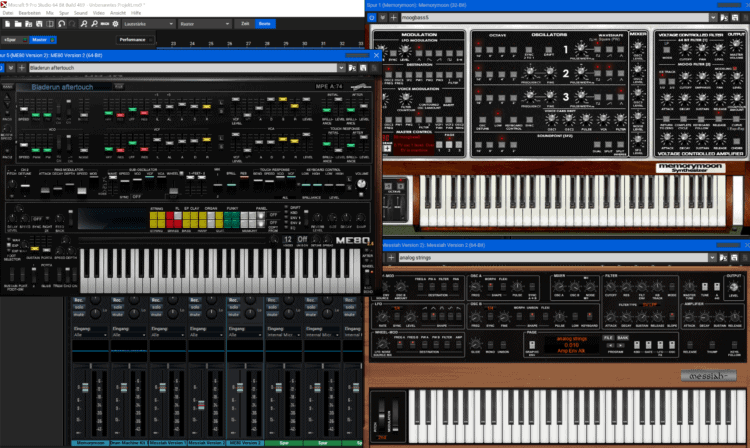The image size is (750, 448).
Task: Click Messiah next program arrow
Action: coord(621,345)
